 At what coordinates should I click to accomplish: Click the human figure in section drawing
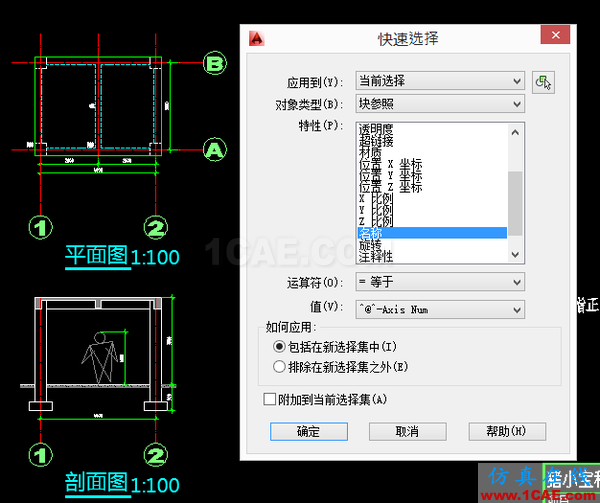click(99, 358)
